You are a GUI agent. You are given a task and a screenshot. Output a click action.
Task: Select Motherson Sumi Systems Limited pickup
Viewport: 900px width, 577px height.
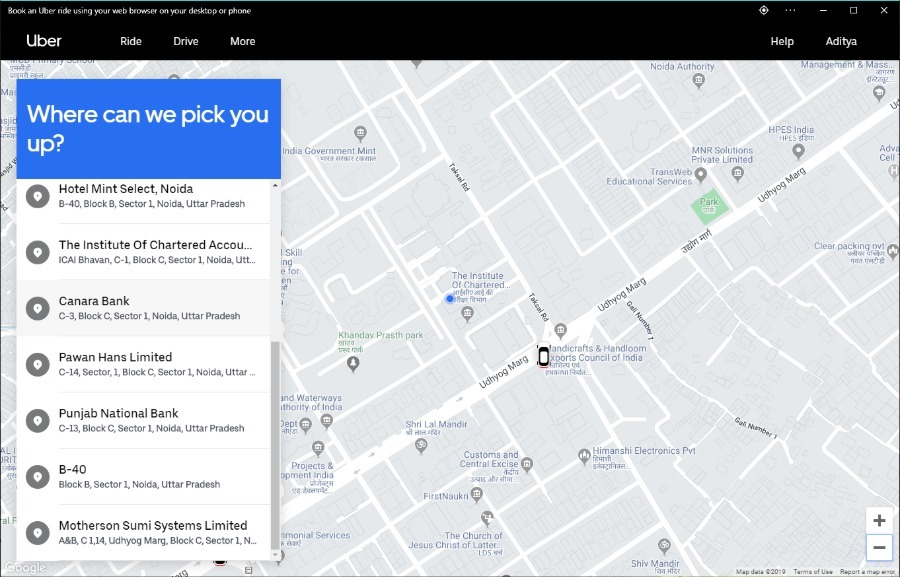143,532
